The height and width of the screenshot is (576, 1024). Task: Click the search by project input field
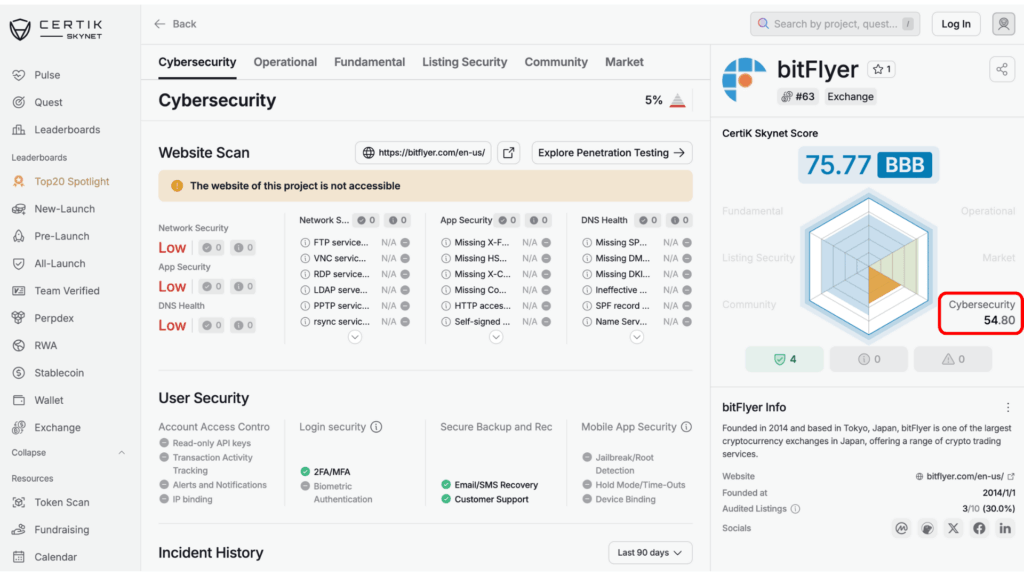pos(835,24)
